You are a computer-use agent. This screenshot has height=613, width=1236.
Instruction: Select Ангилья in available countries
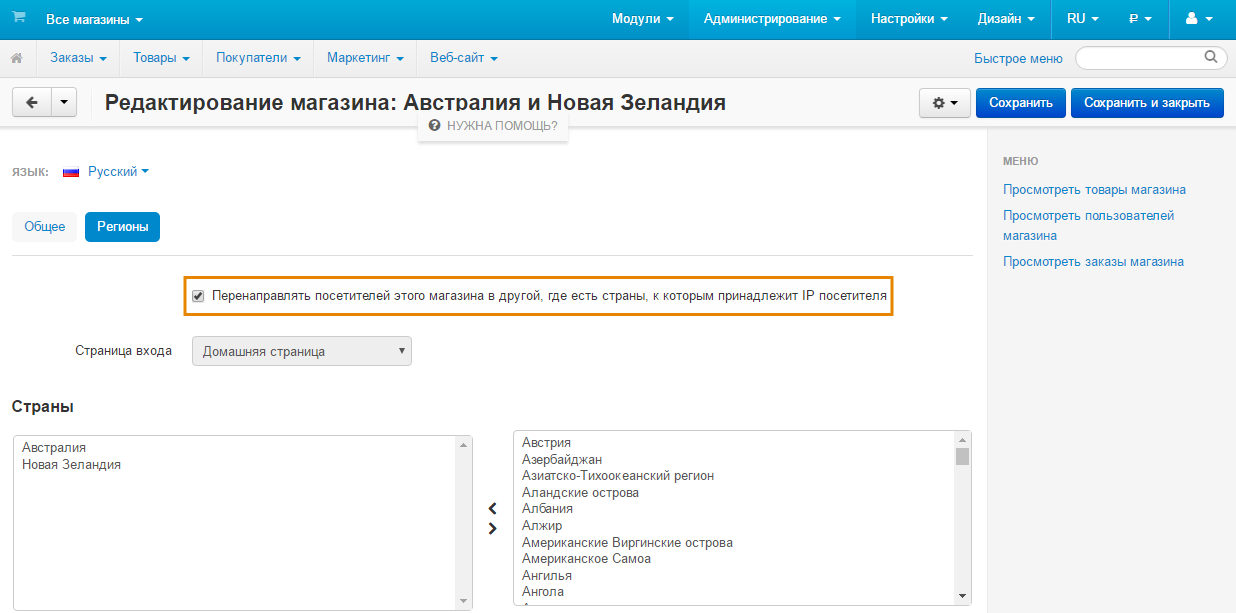pyautogui.click(x=547, y=575)
